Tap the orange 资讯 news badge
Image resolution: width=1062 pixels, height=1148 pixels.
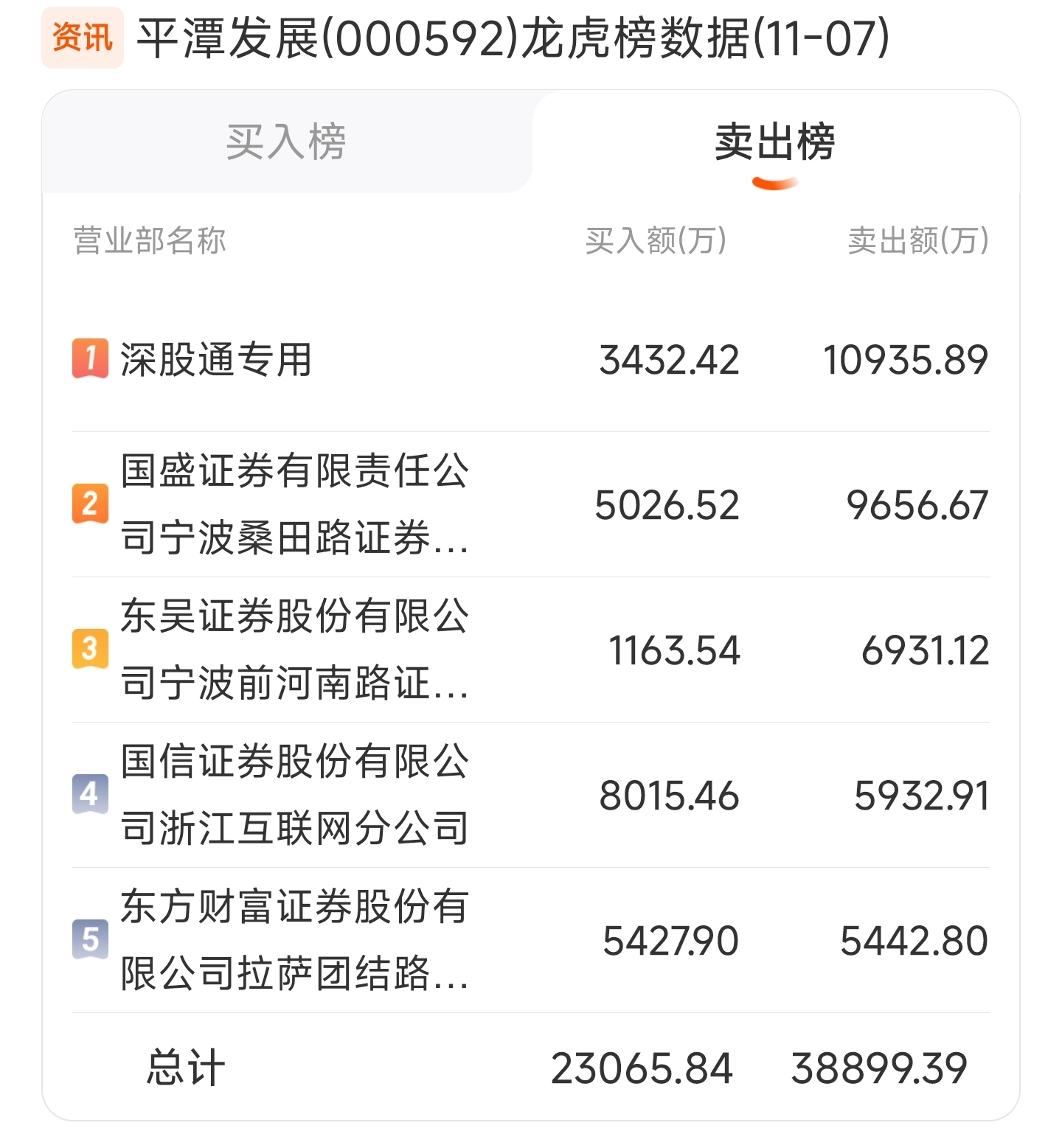(83, 38)
